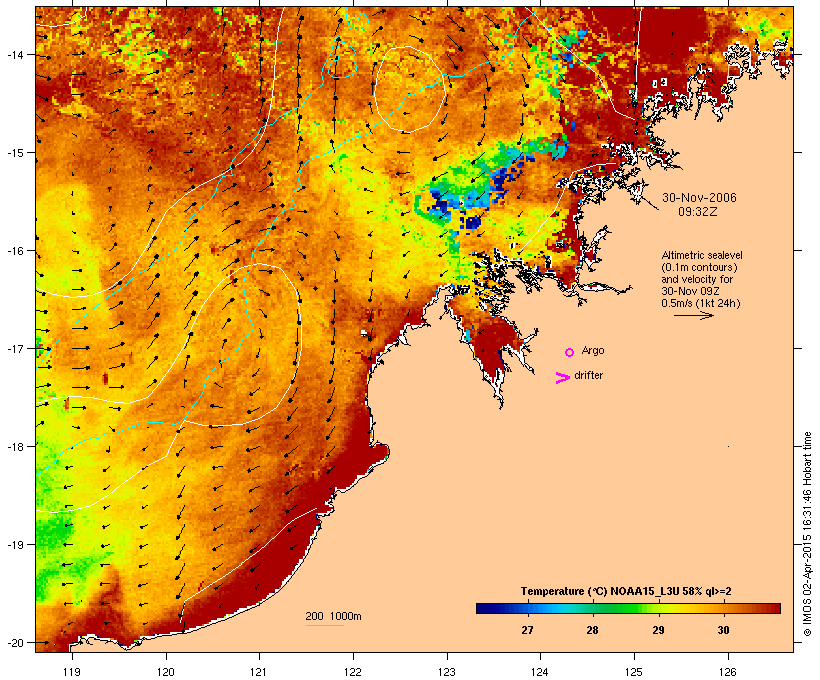Click the '-19' latitude axis label

15,545
